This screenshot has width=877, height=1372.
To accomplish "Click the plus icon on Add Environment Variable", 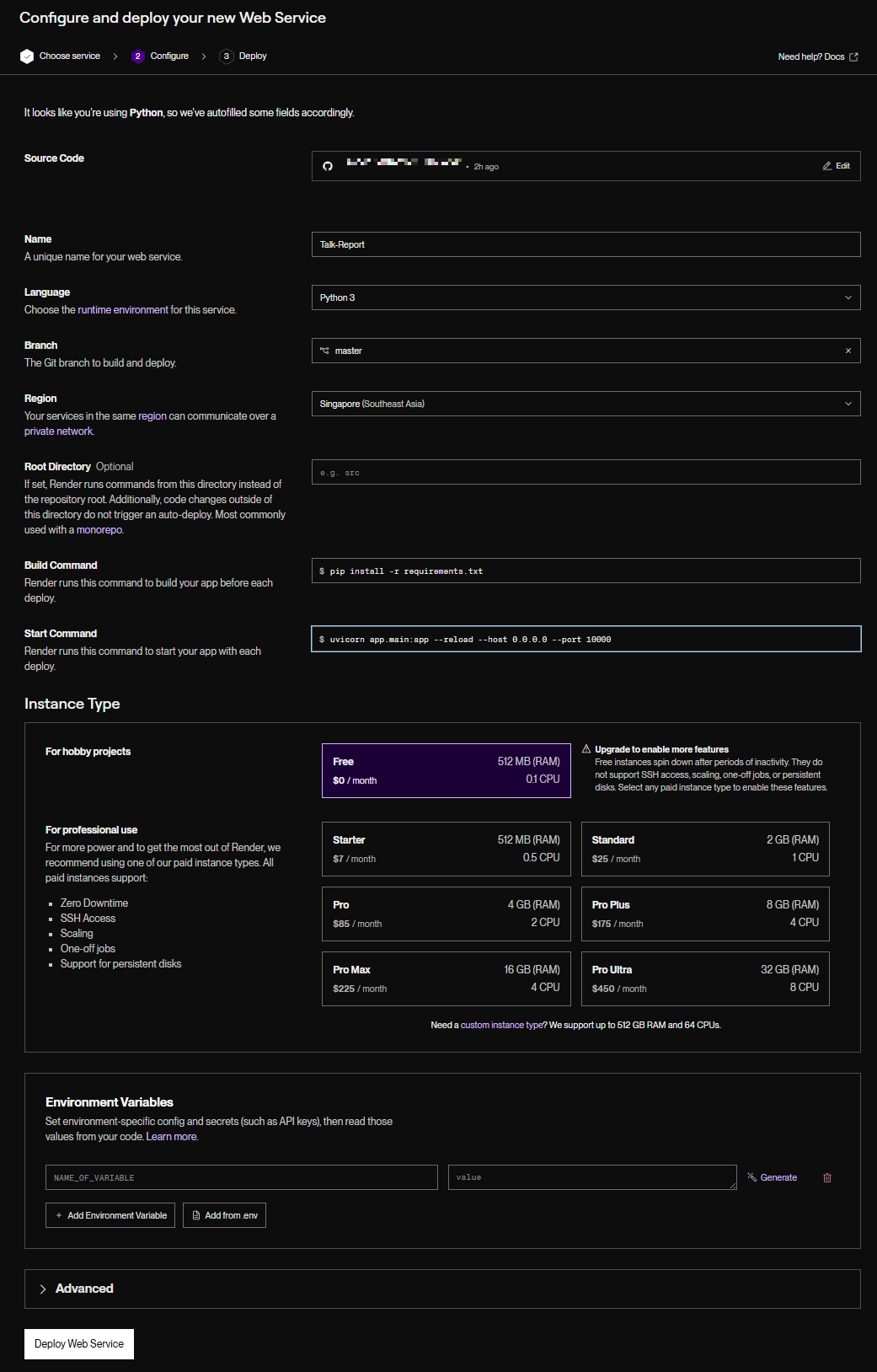I will (59, 1215).
